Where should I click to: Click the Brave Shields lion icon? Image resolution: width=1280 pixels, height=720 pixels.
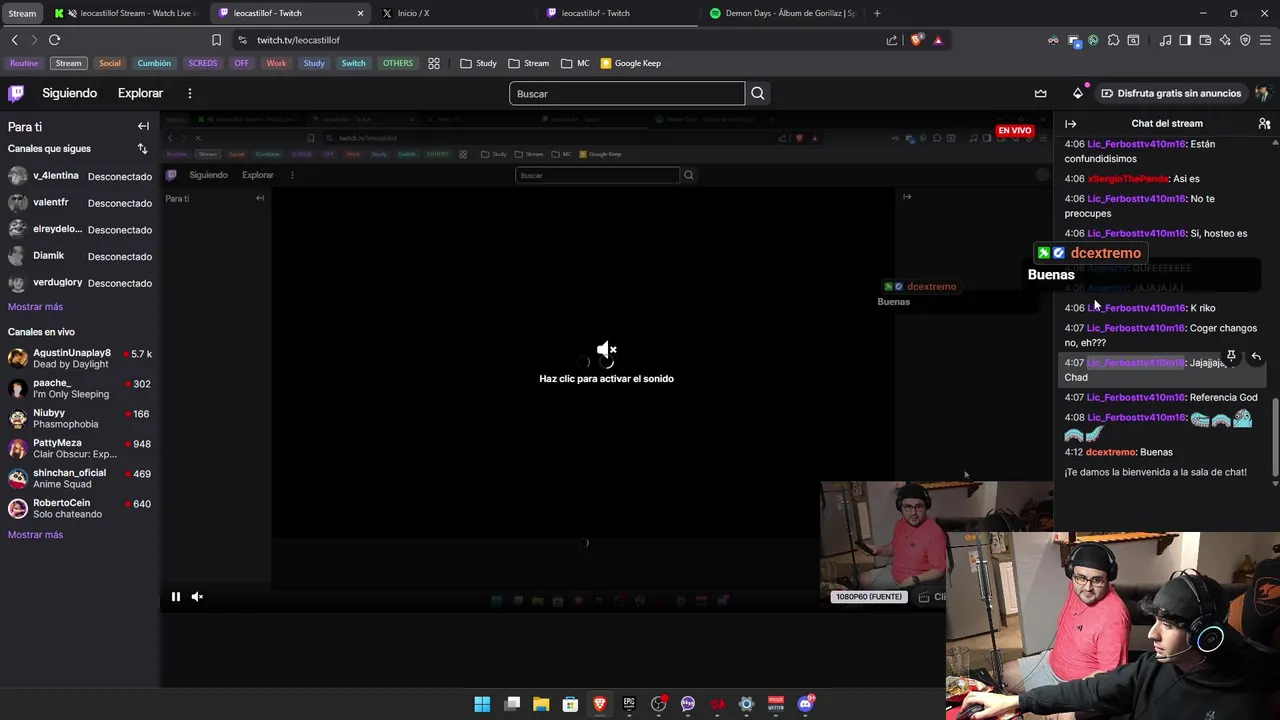click(916, 40)
